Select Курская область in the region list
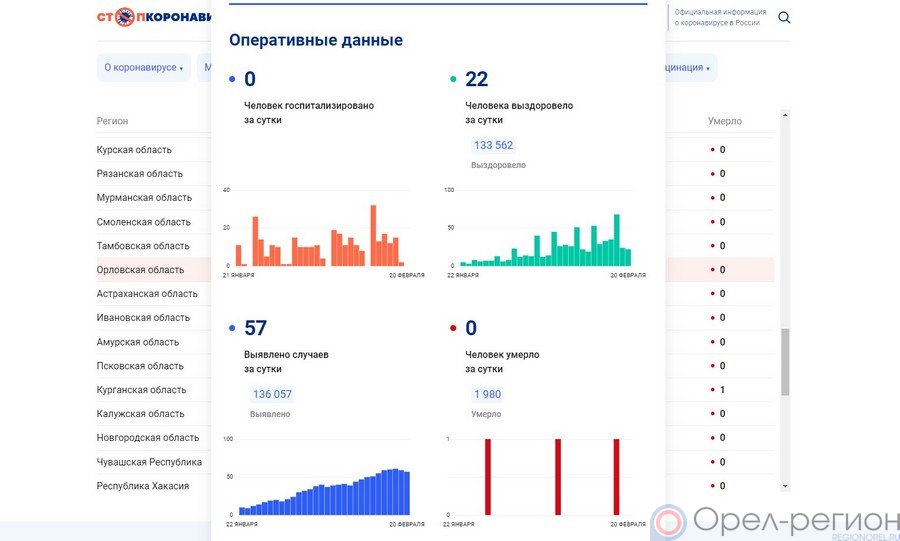Image resolution: width=900 pixels, height=541 pixels. [134, 150]
